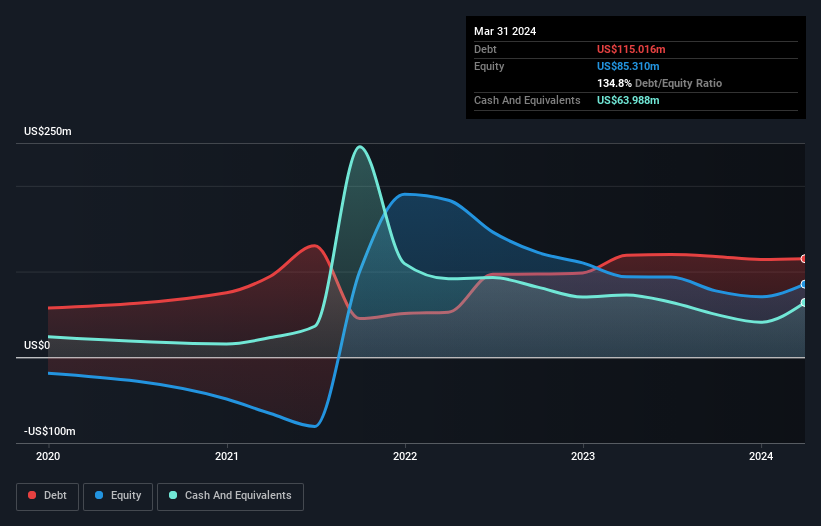
Task: Click the blue Equity end-point marker
Action: [x=804, y=284]
